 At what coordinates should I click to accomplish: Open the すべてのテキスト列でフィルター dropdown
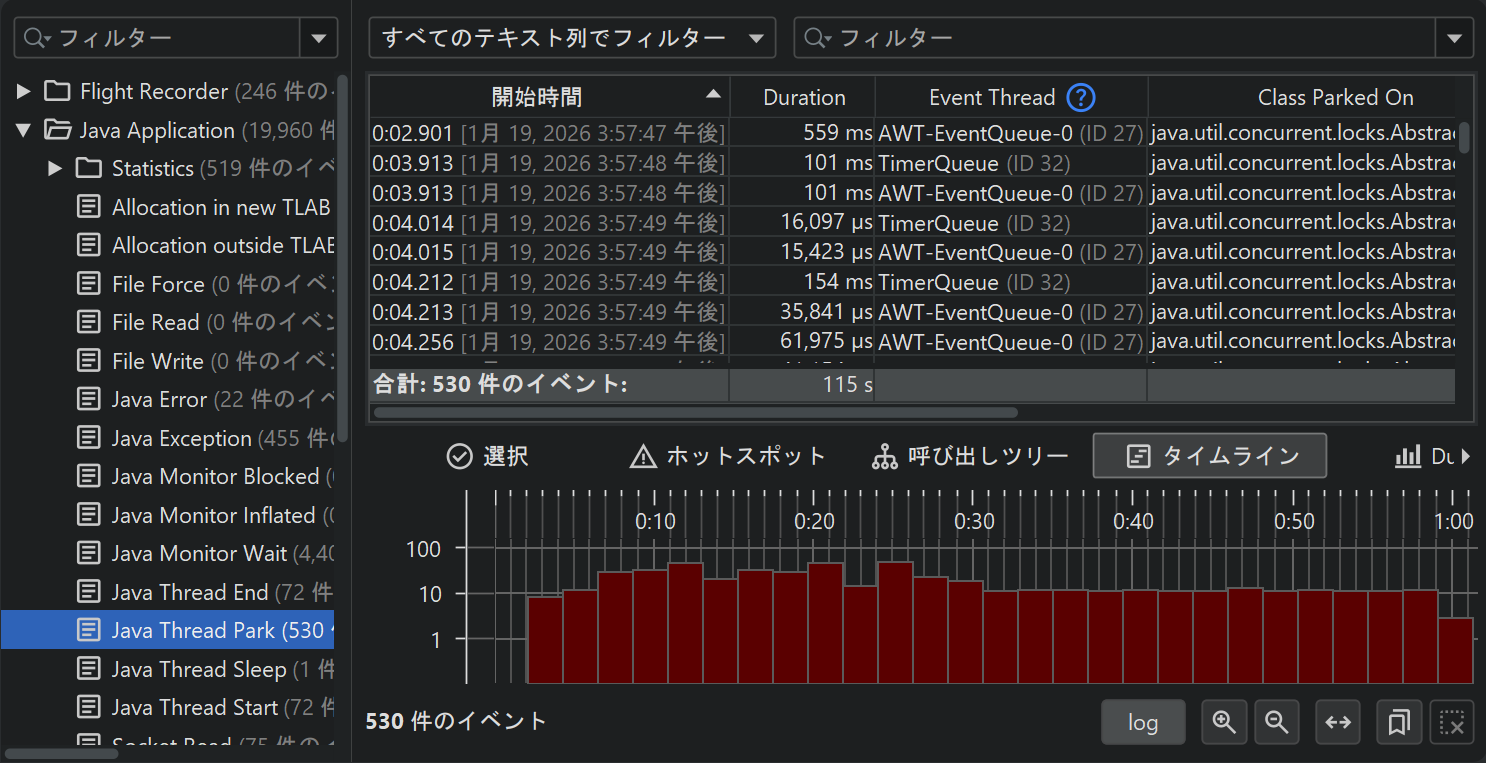[x=572, y=38]
